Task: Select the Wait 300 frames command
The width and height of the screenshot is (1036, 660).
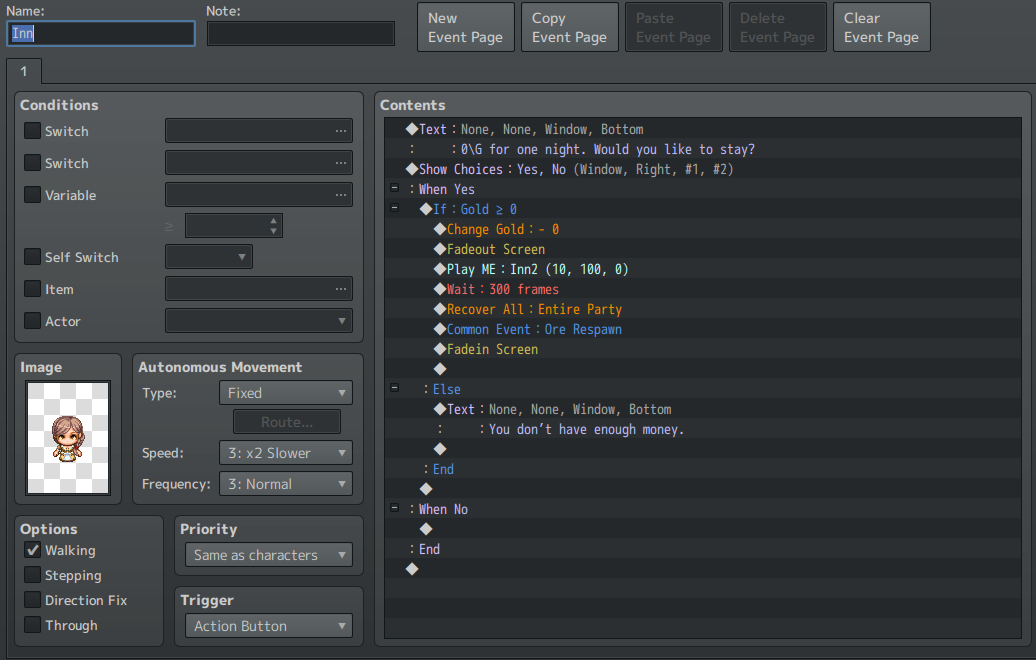Action: pos(703,289)
